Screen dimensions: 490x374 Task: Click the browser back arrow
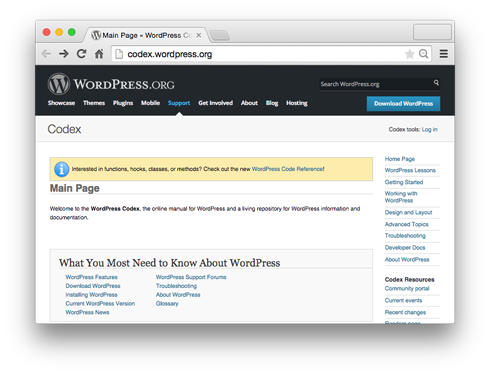pos(46,54)
